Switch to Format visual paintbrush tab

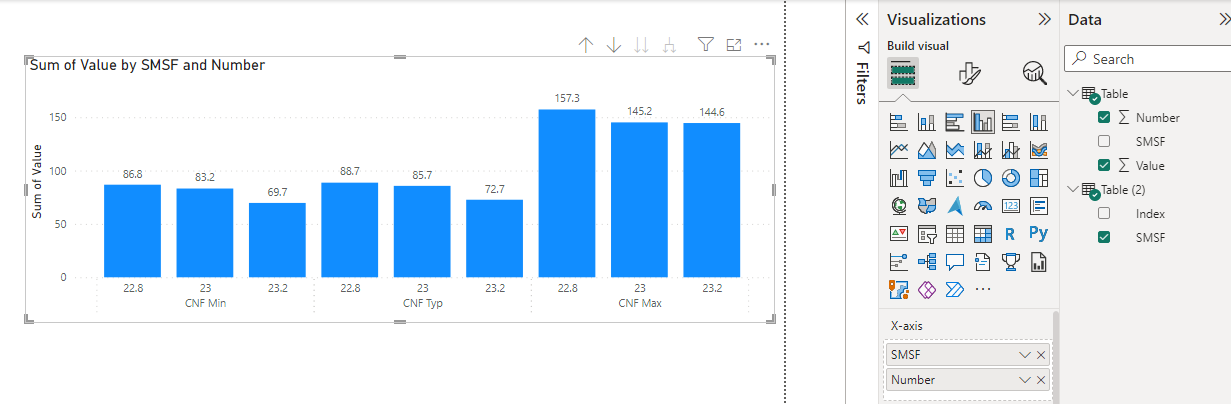[x=969, y=73]
